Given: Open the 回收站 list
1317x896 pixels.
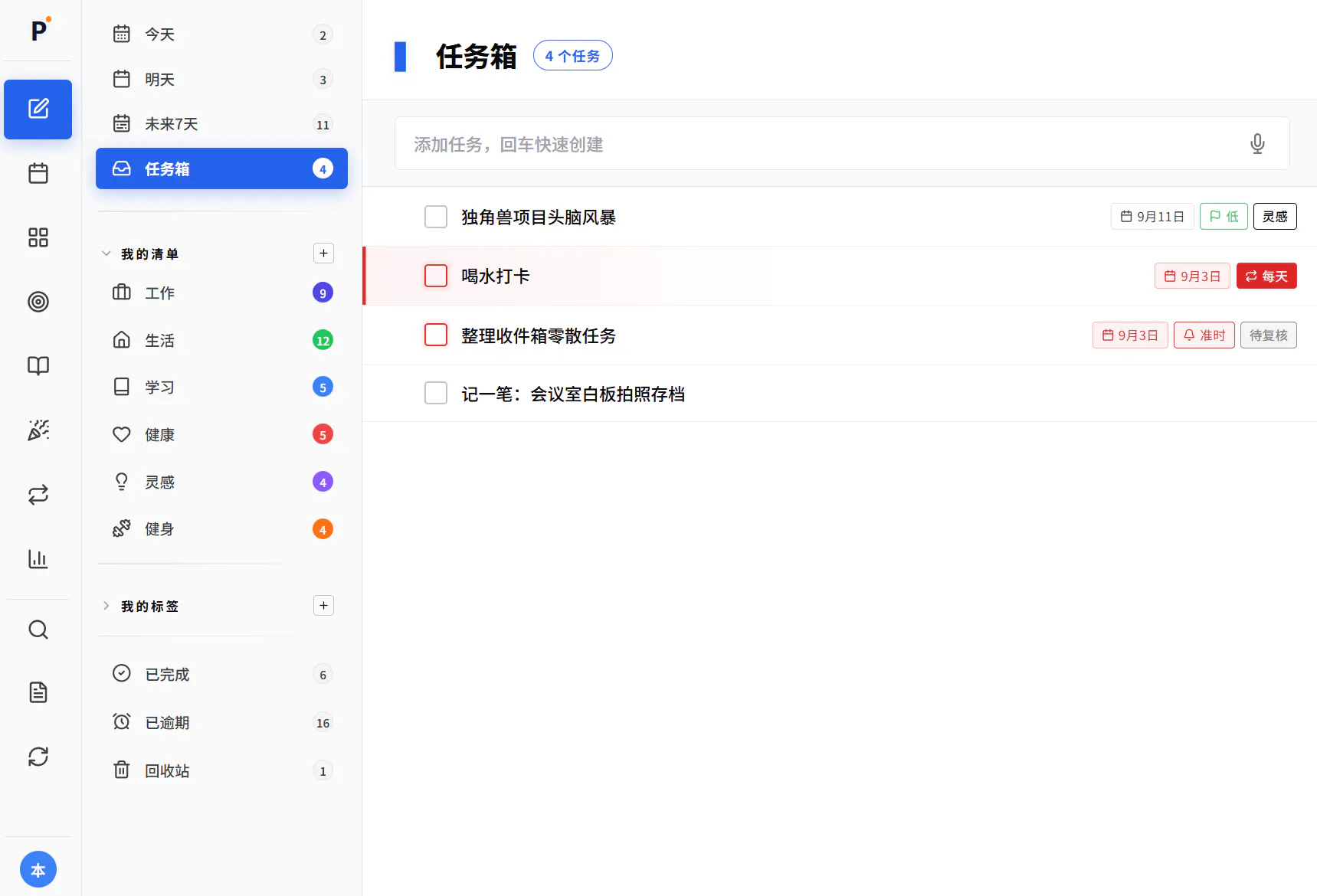Looking at the screenshot, I should (x=222, y=770).
